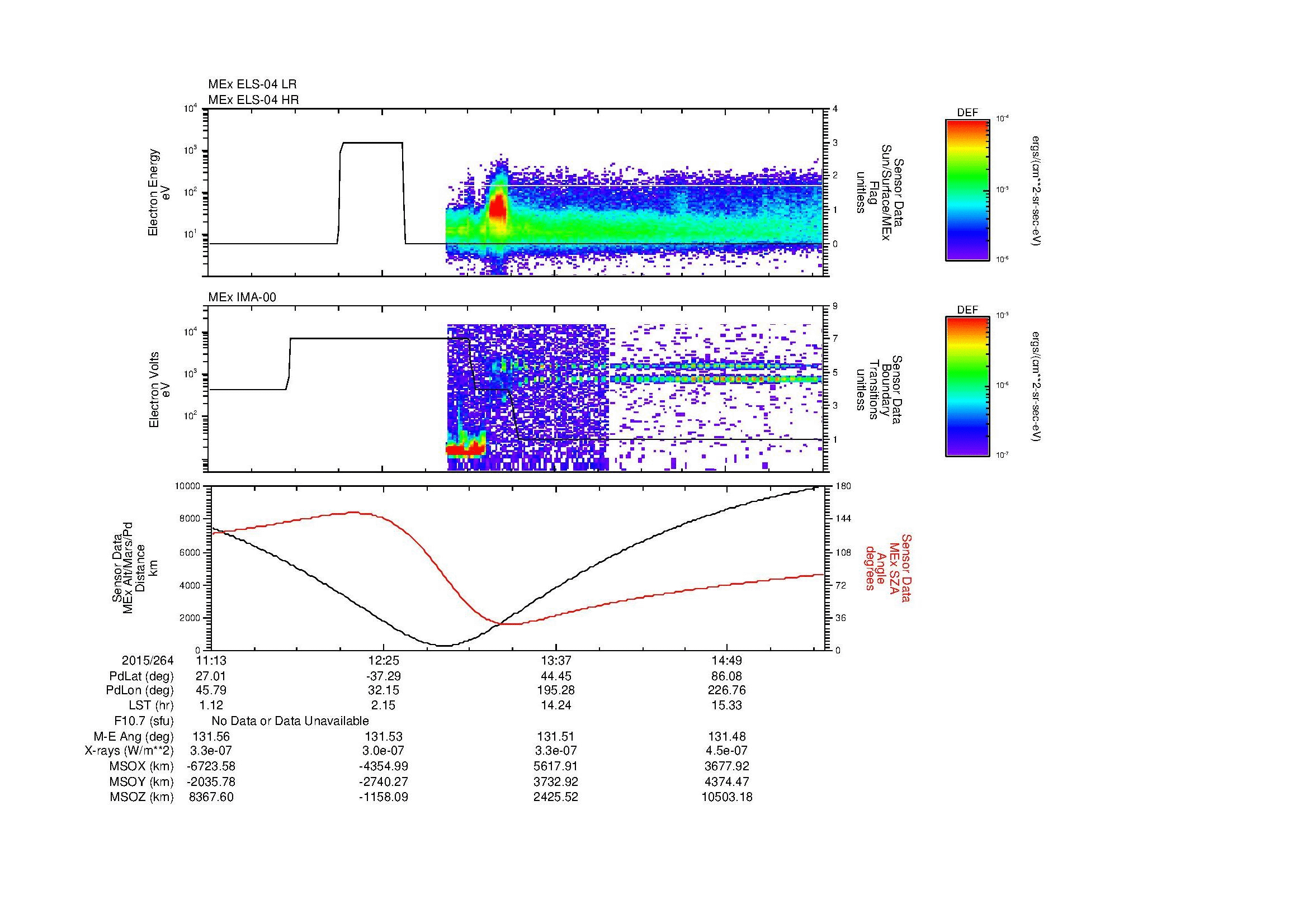The width and height of the screenshot is (1308, 924).
Task: Click the LST value '15.33'
Action: (x=727, y=705)
